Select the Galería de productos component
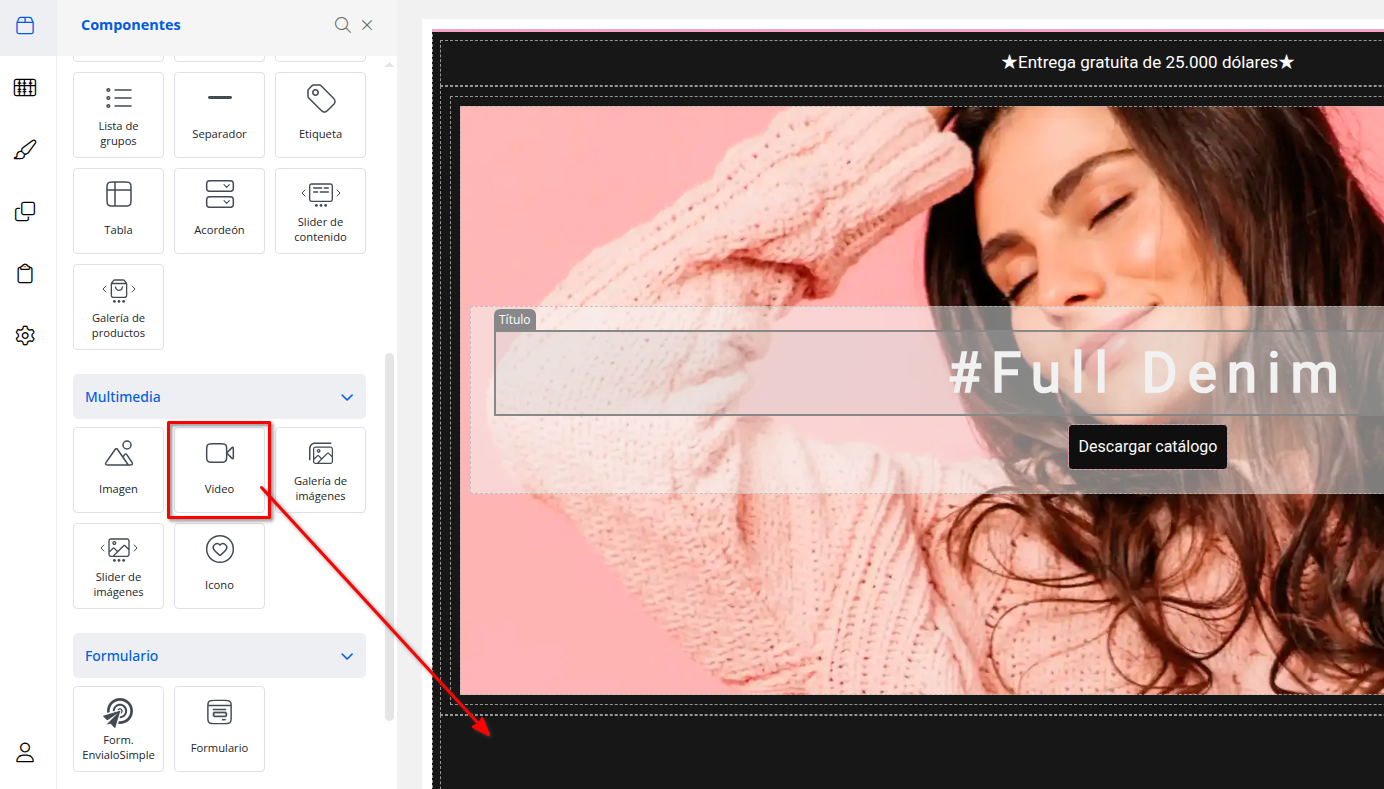This screenshot has height=789, width=1384. [118, 306]
